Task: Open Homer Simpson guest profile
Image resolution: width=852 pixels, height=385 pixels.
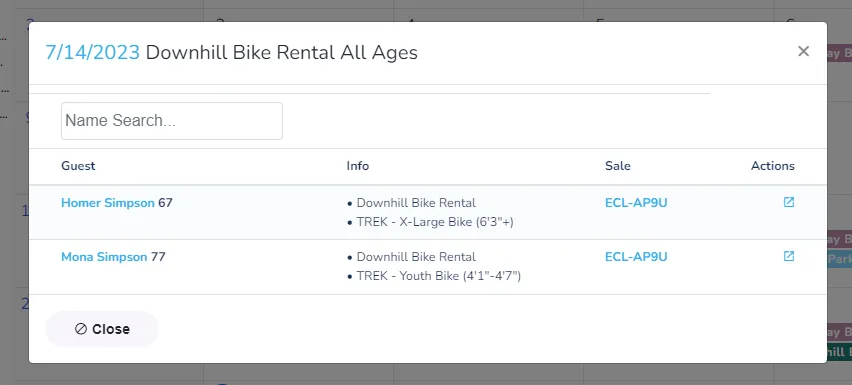Action: pos(108,203)
